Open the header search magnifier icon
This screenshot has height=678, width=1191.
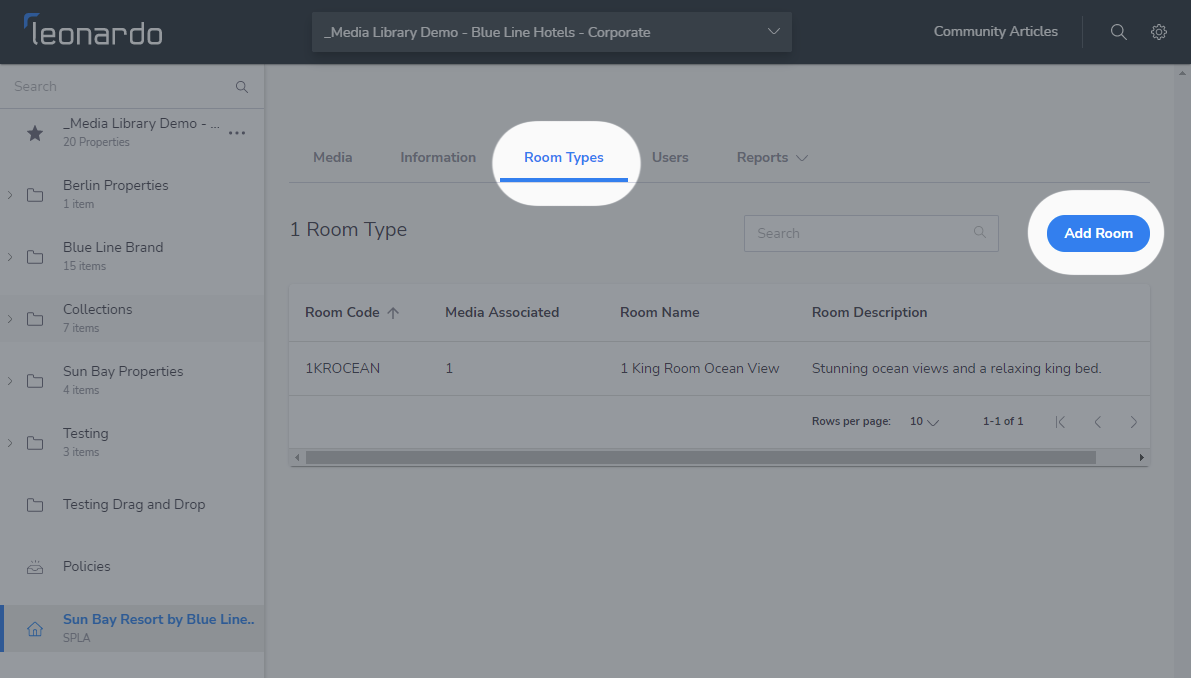coord(1118,32)
